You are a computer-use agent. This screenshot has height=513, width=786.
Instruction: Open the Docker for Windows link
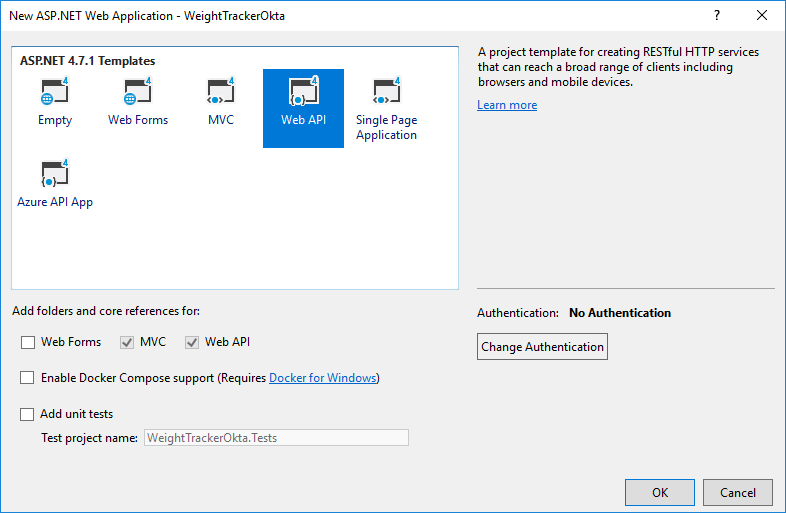pyautogui.click(x=323, y=379)
